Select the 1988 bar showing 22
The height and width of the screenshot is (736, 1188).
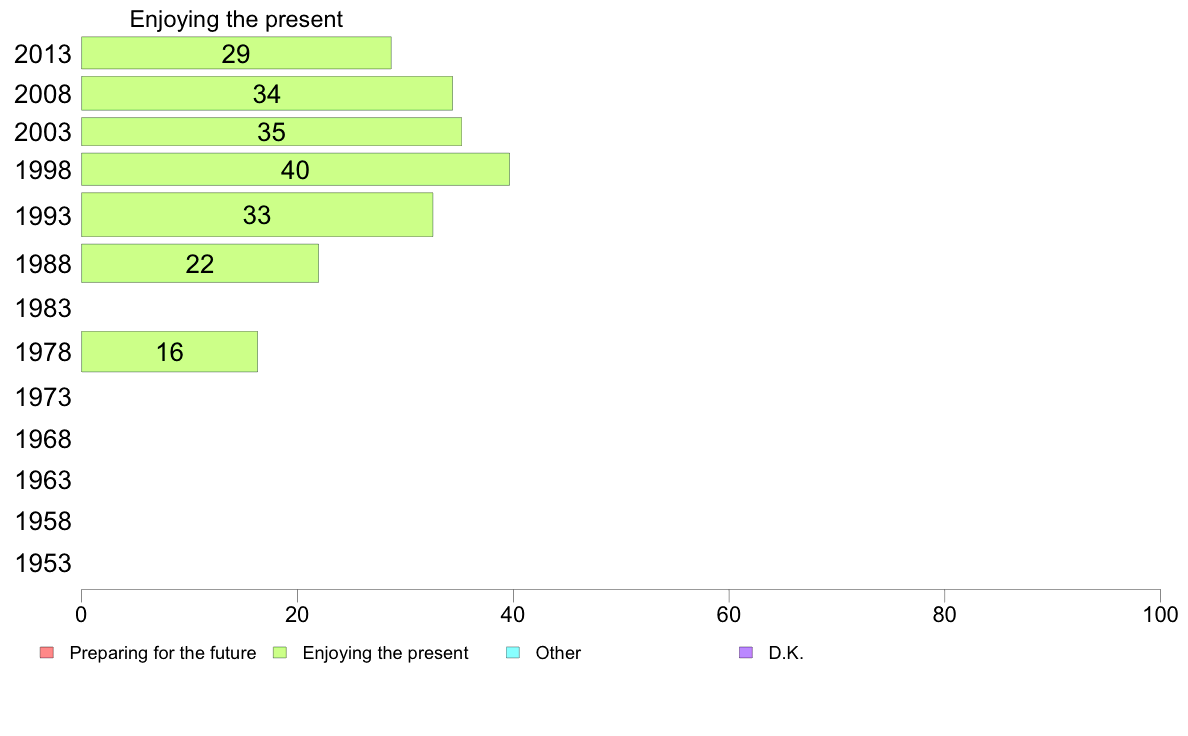coord(200,264)
